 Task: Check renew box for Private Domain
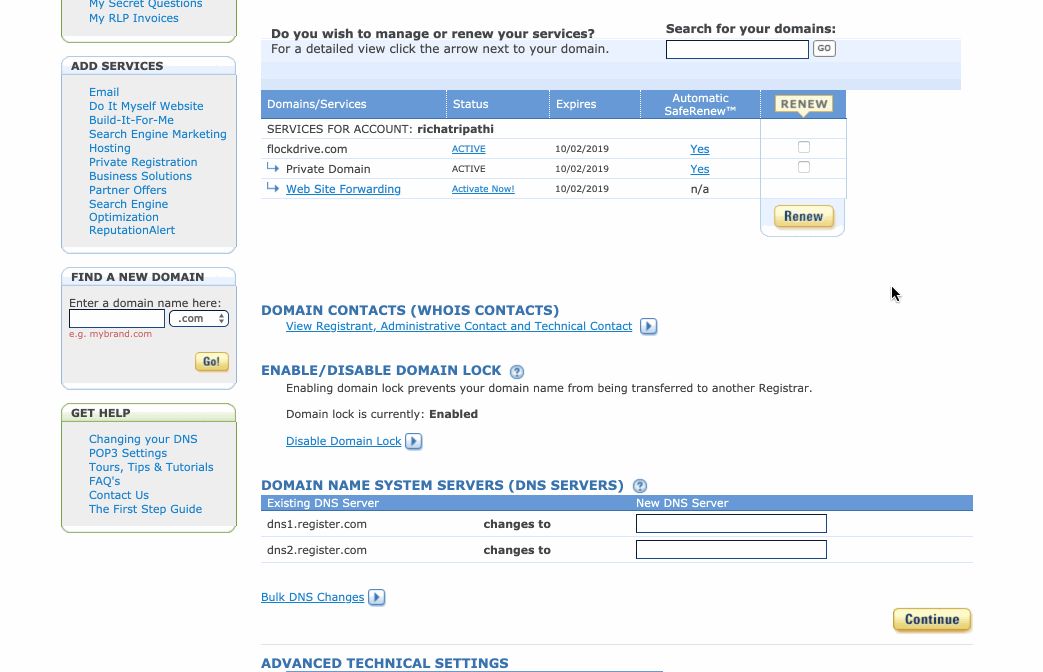tap(804, 167)
